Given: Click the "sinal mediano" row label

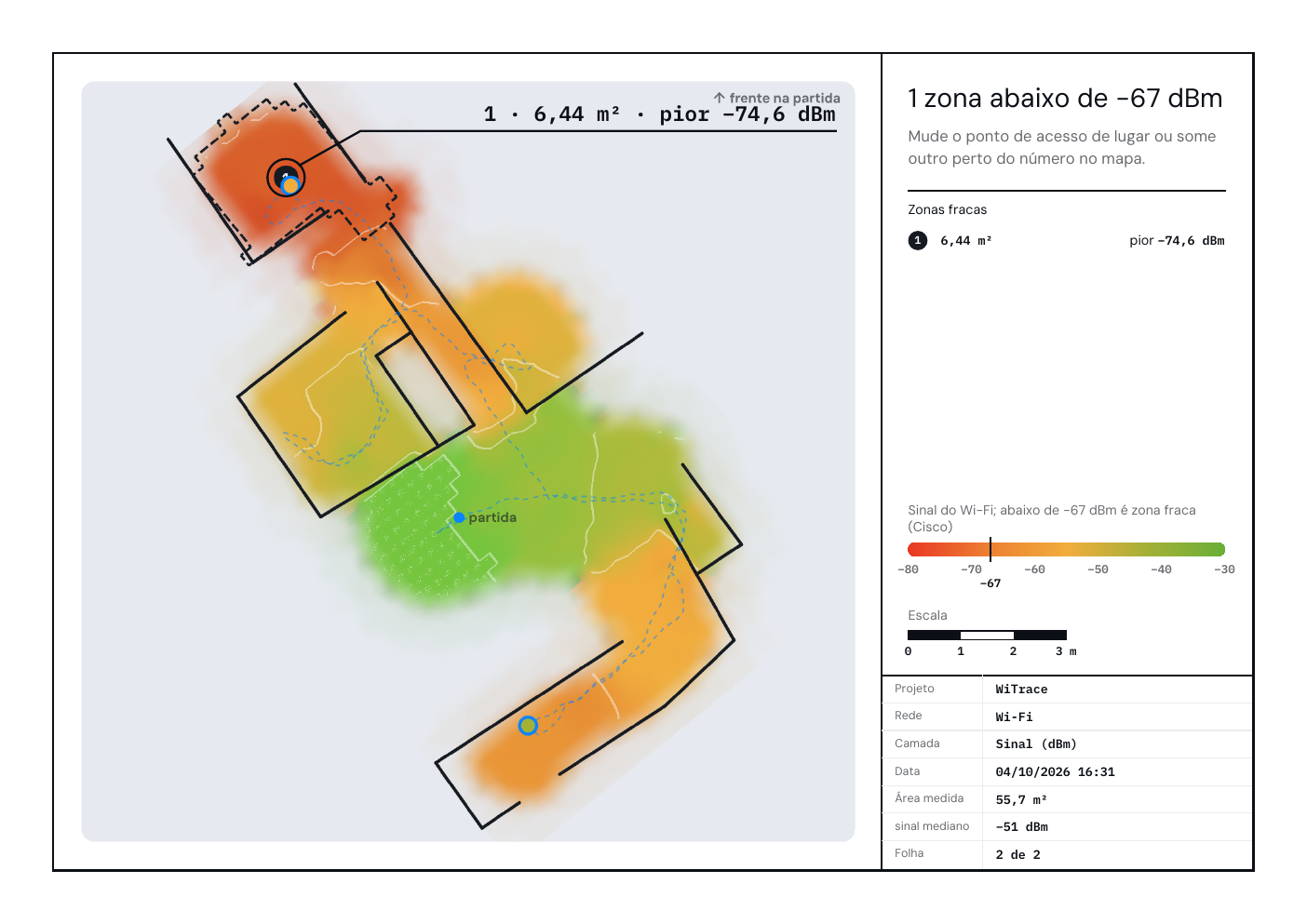Looking at the screenshot, I should pos(932,826).
